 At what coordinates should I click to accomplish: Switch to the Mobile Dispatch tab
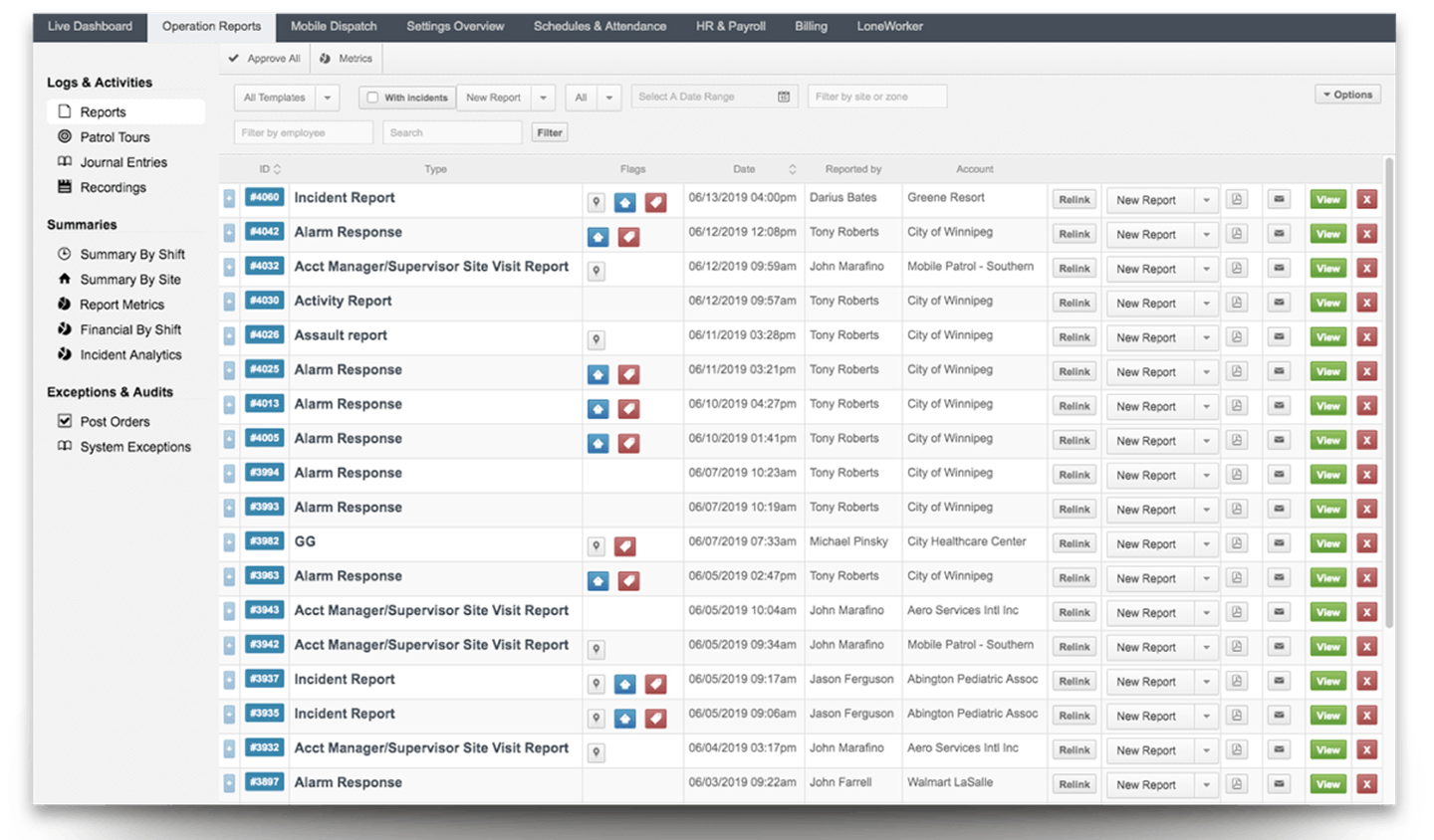(334, 26)
